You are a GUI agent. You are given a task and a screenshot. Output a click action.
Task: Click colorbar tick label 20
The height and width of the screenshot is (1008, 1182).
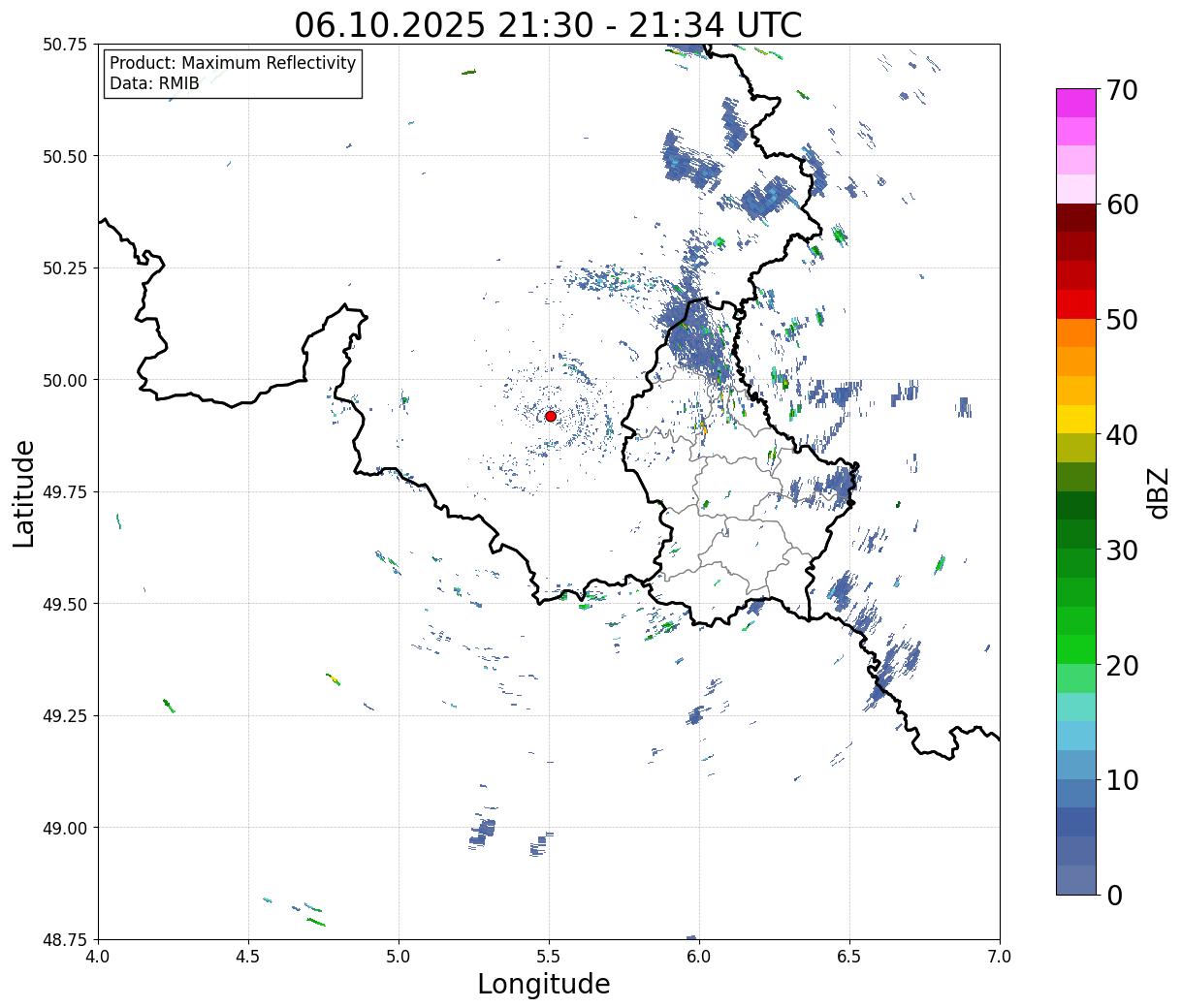pyautogui.click(x=1121, y=665)
